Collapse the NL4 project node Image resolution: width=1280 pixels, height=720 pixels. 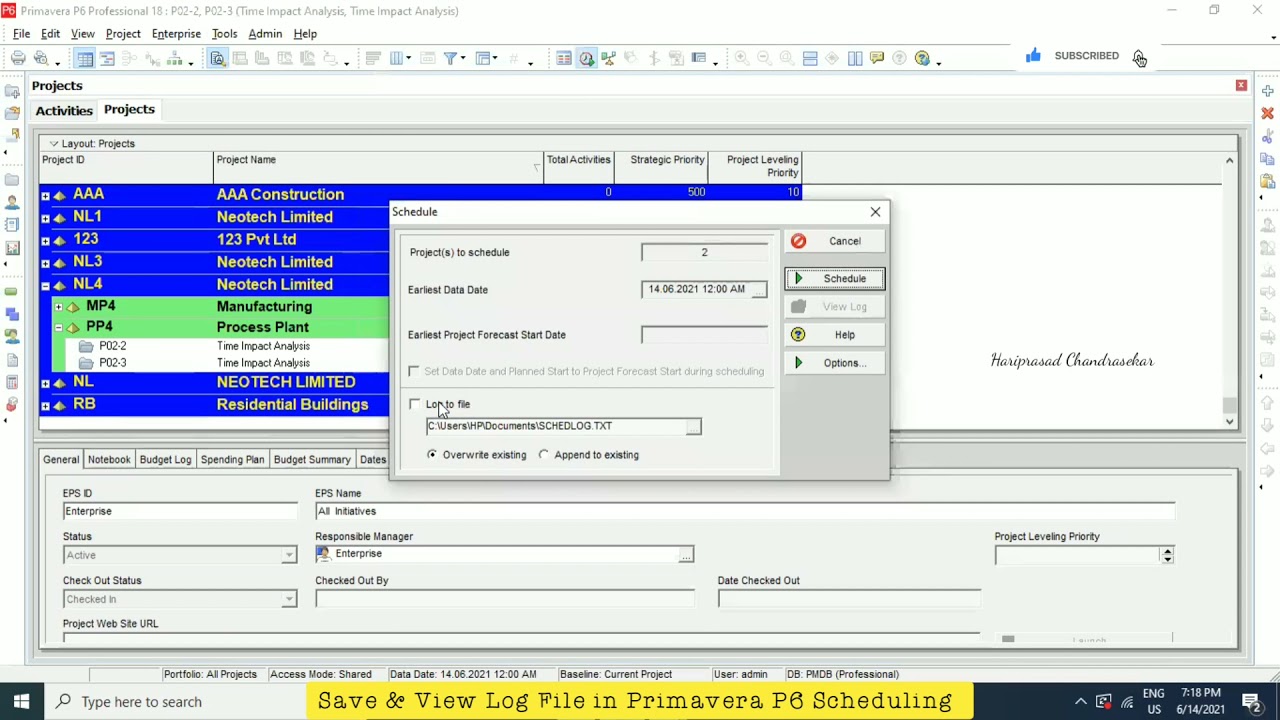[x=45, y=285]
